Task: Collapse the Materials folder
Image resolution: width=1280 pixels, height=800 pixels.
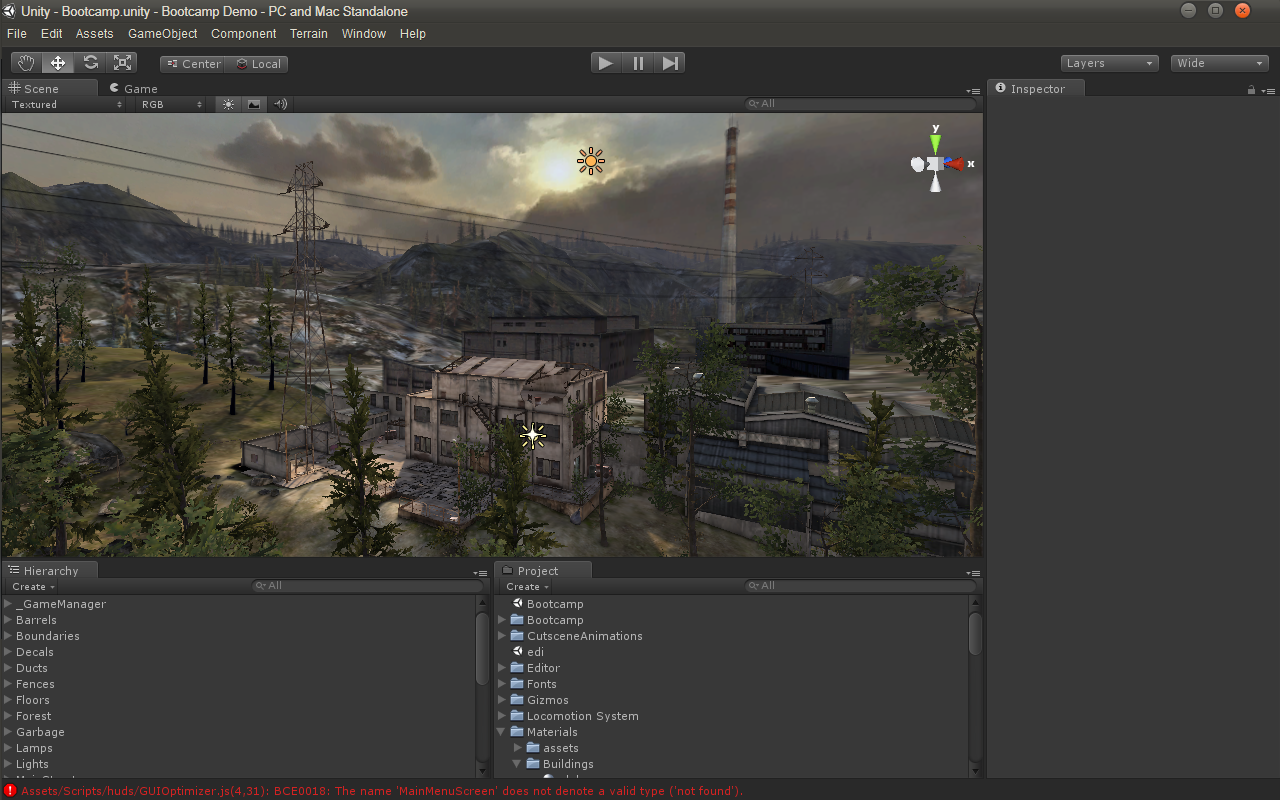Action: pyautogui.click(x=502, y=732)
